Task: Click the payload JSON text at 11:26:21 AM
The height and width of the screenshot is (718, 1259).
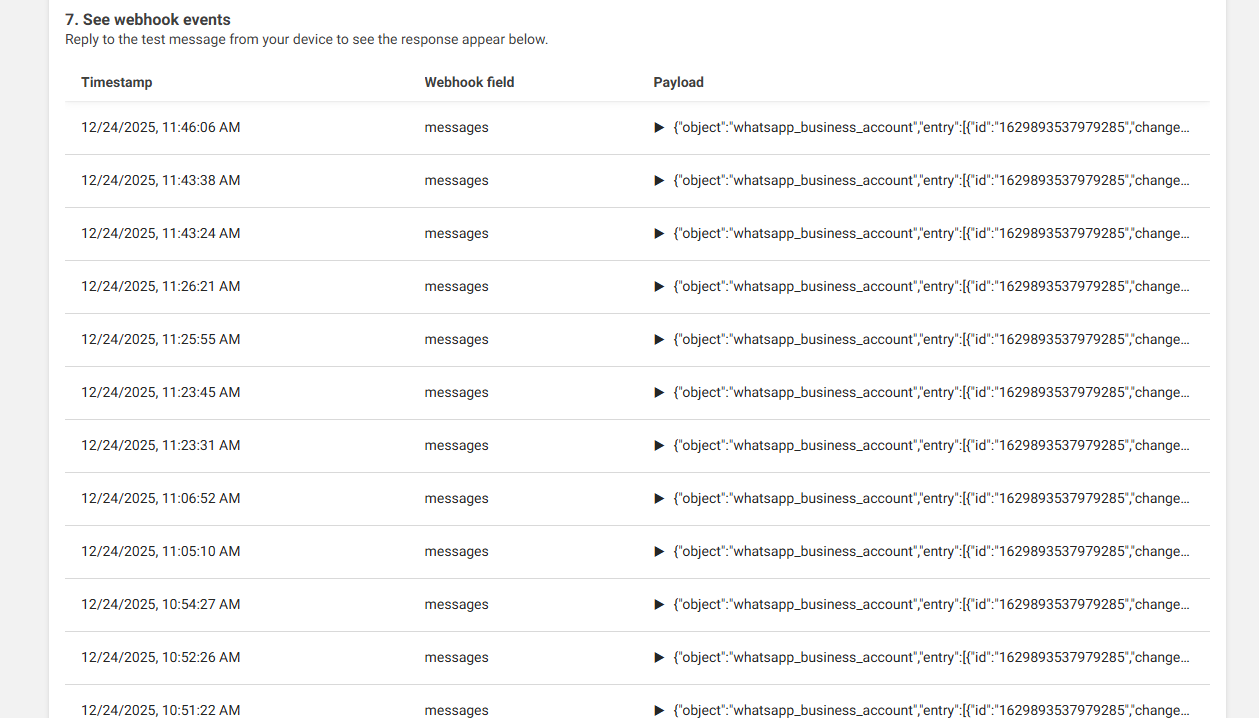Action: coord(931,287)
